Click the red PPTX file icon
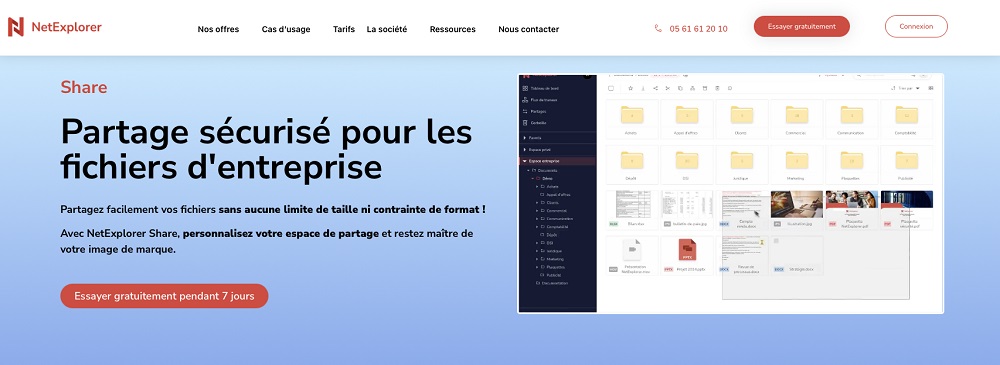This screenshot has width=1000, height=365. pos(687,250)
